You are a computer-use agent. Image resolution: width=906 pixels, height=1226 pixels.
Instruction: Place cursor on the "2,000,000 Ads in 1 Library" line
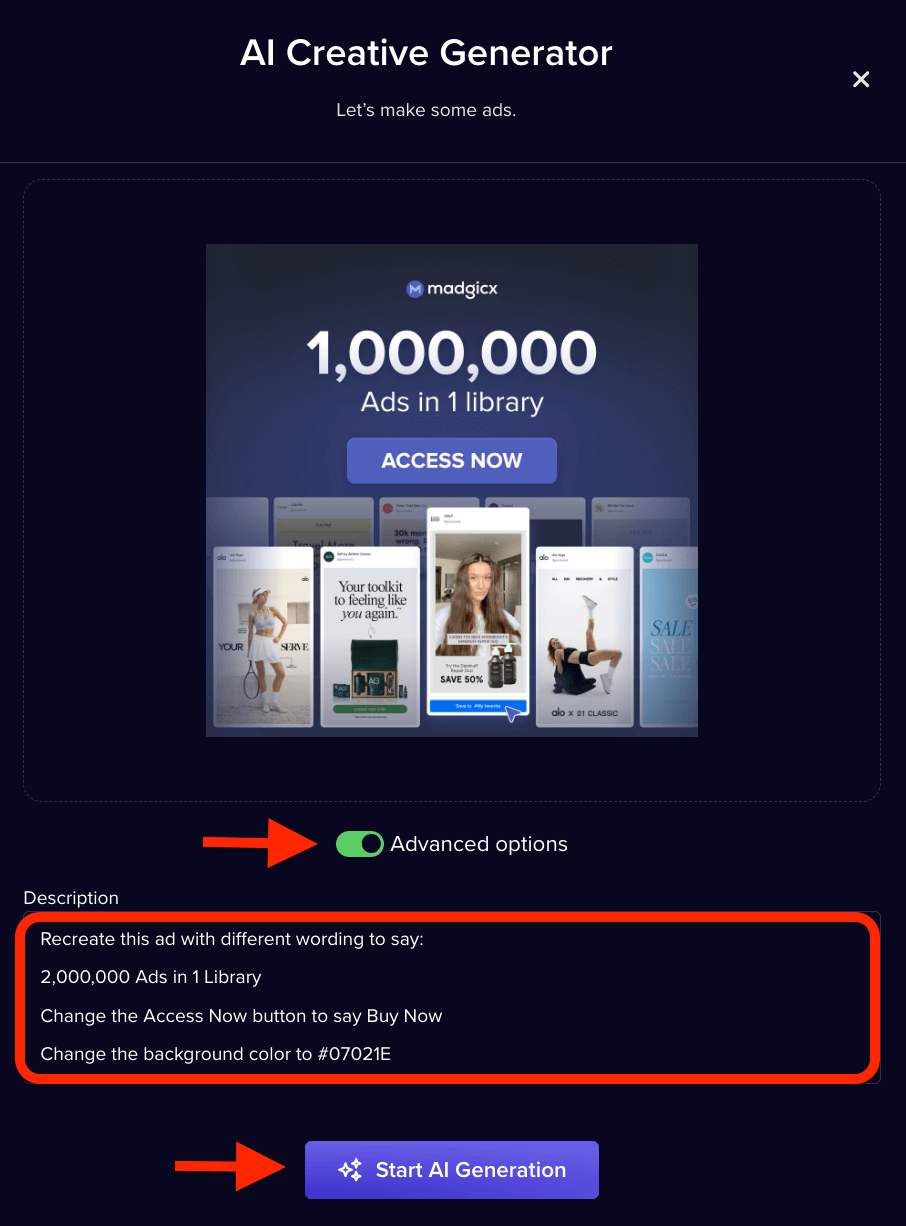point(151,977)
